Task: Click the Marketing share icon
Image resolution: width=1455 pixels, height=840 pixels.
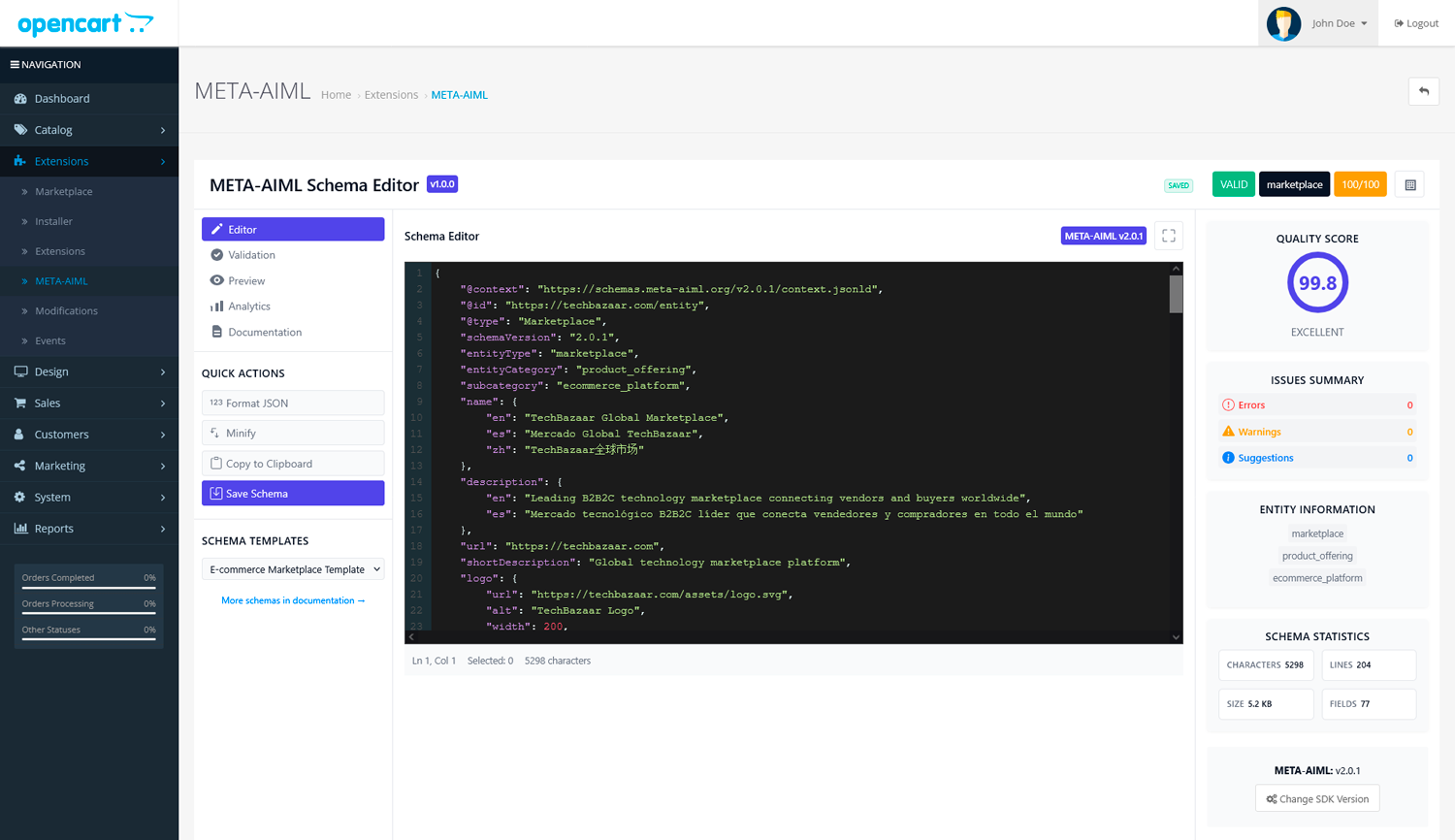Action: point(20,466)
